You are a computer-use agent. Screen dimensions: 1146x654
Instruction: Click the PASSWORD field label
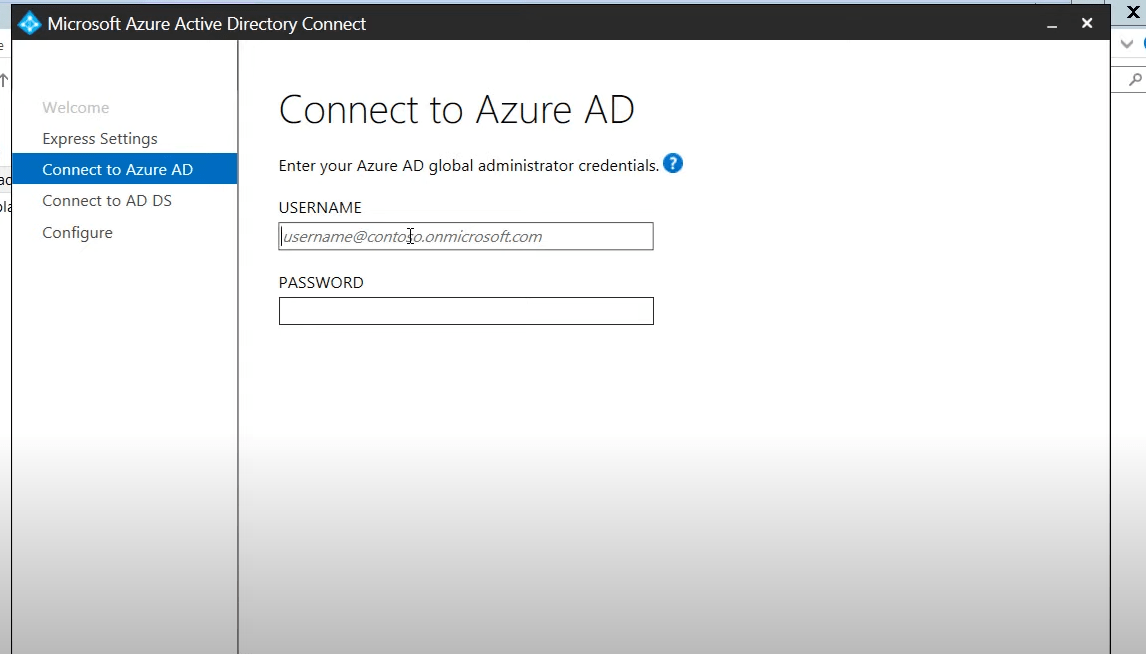point(321,283)
